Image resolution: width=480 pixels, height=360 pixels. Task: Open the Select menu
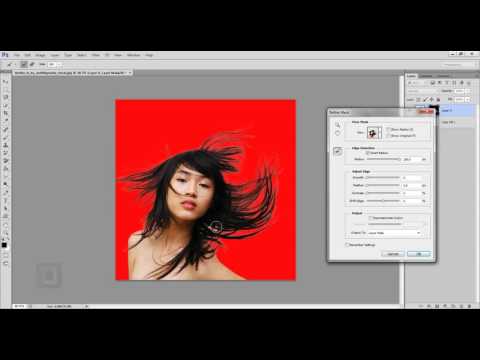[82, 55]
